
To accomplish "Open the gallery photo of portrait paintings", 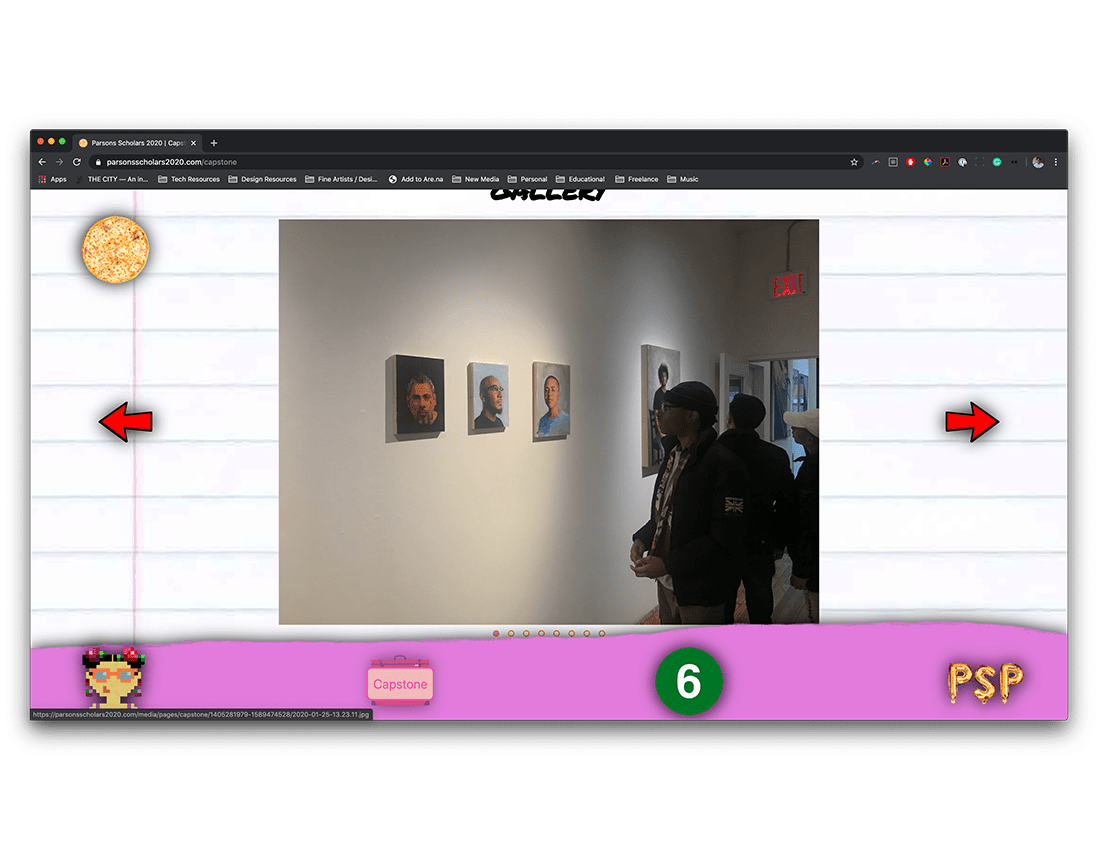I will [x=549, y=422].
